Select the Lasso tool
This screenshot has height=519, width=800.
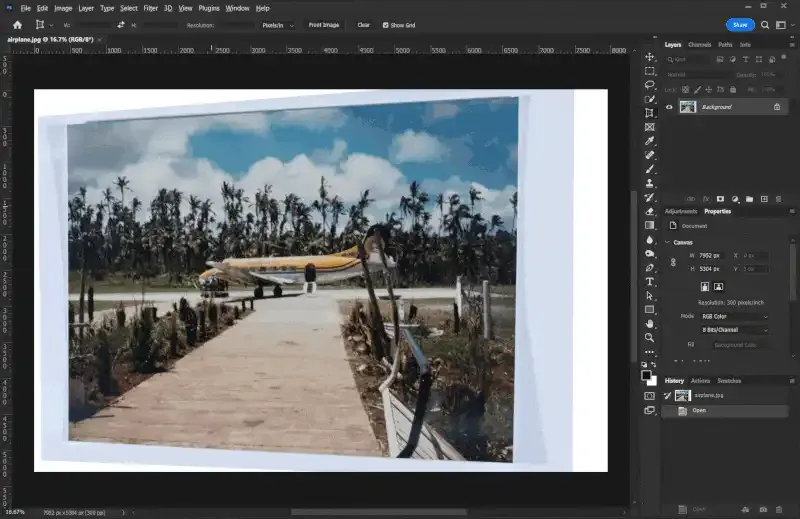pos(649,85)
